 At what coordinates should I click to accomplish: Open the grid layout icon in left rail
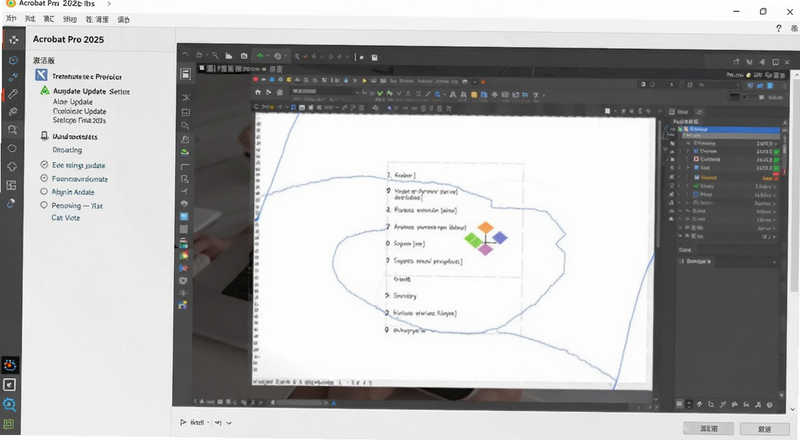(x=11, y=185)
